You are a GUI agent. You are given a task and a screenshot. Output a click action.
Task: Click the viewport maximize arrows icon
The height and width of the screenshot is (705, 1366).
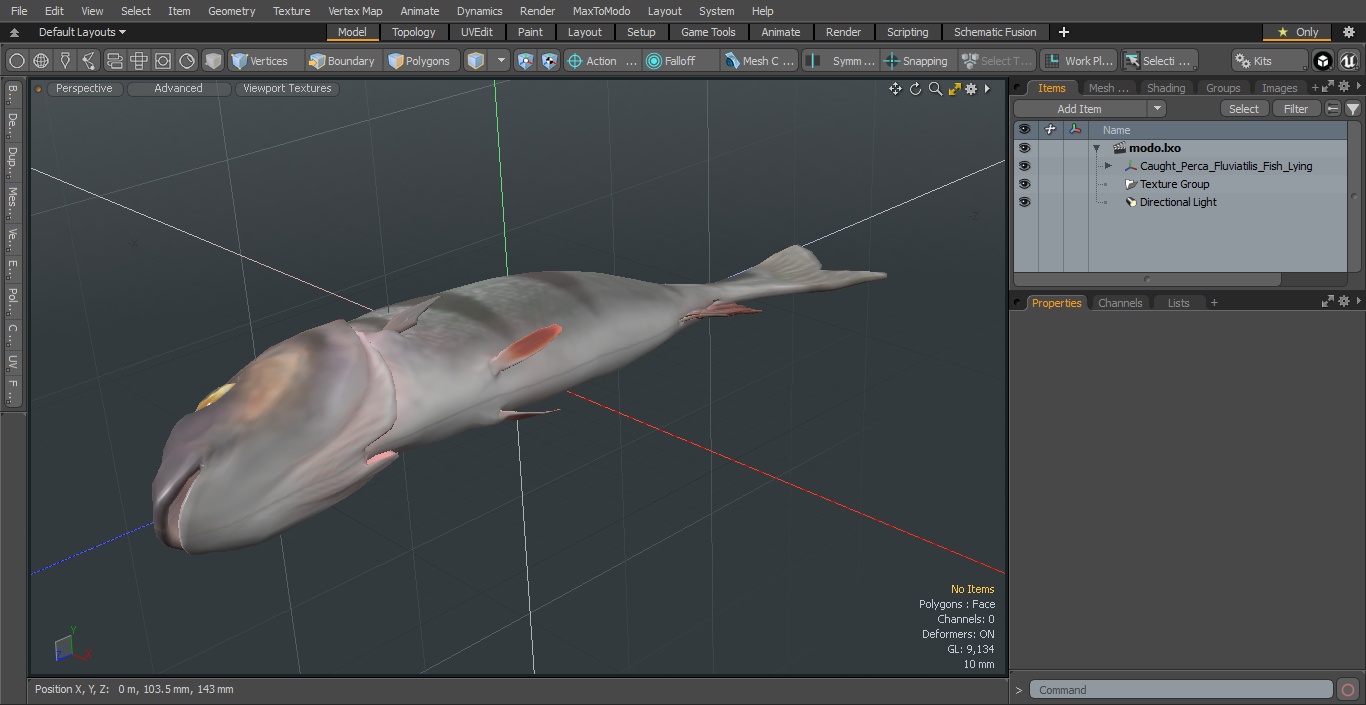tap(954, 89)
